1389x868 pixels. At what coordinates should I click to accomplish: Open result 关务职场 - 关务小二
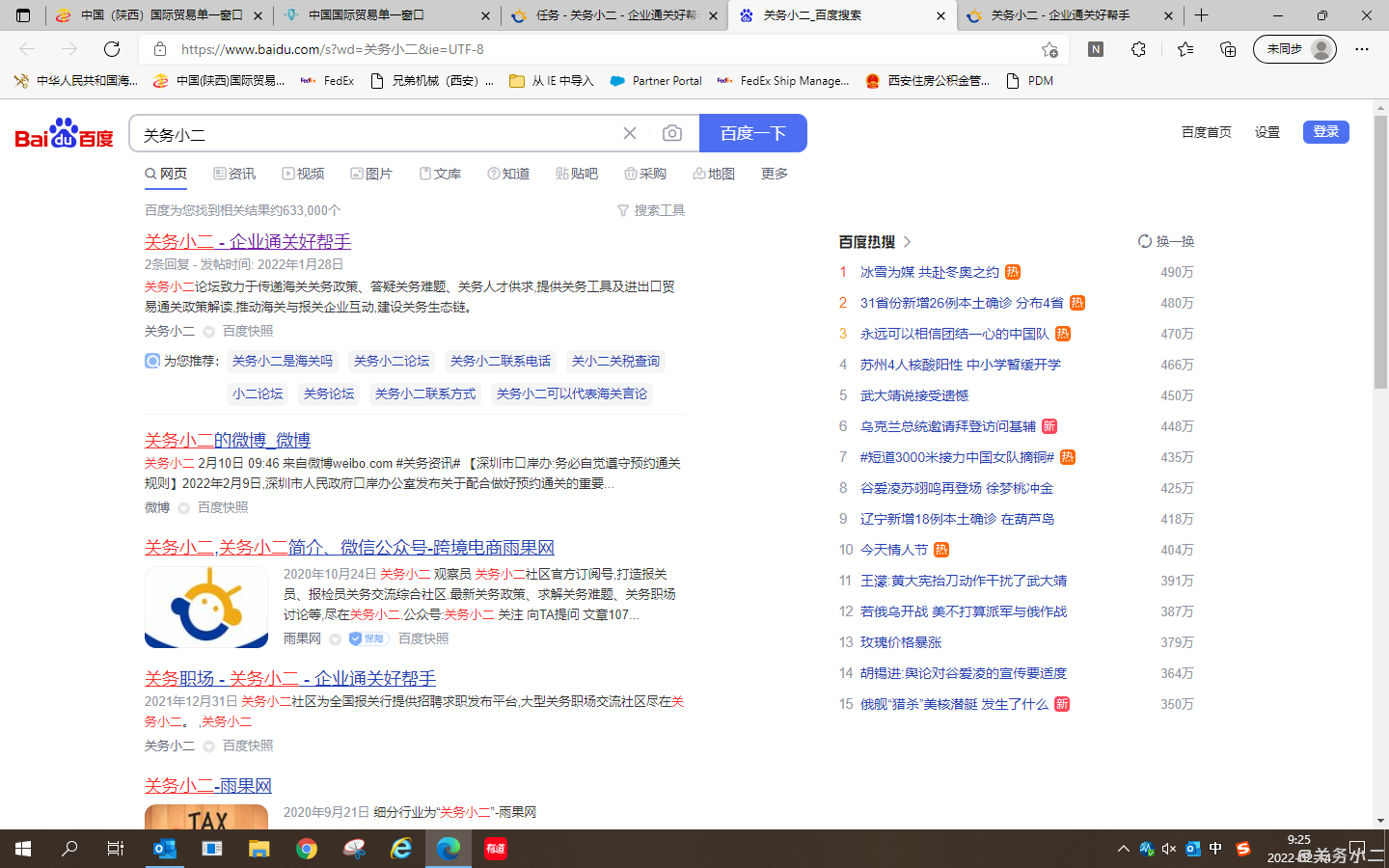[x=290, y=678]
